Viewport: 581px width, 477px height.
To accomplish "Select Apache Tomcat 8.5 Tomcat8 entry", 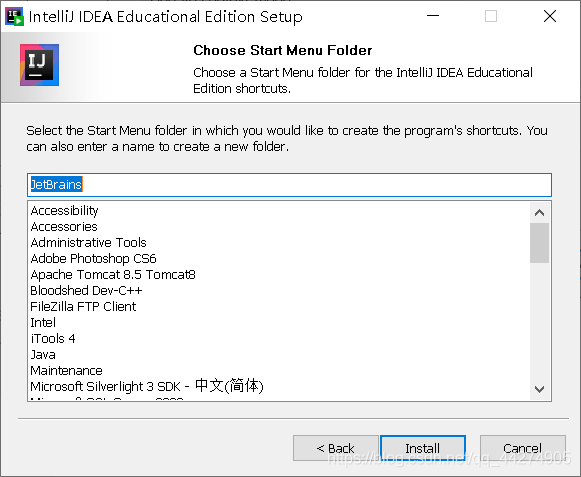I will point(113,275).
